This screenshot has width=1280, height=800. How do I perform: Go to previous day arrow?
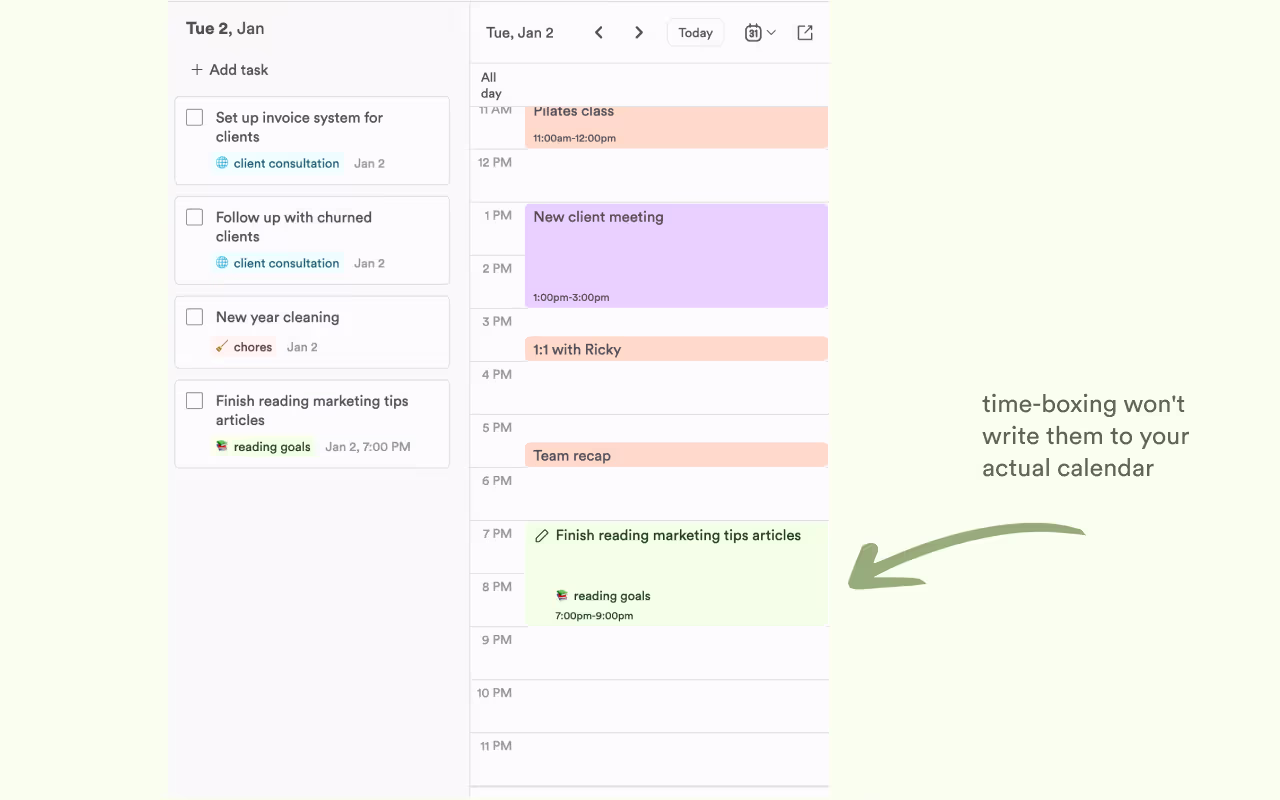click(x=599, y=33)
